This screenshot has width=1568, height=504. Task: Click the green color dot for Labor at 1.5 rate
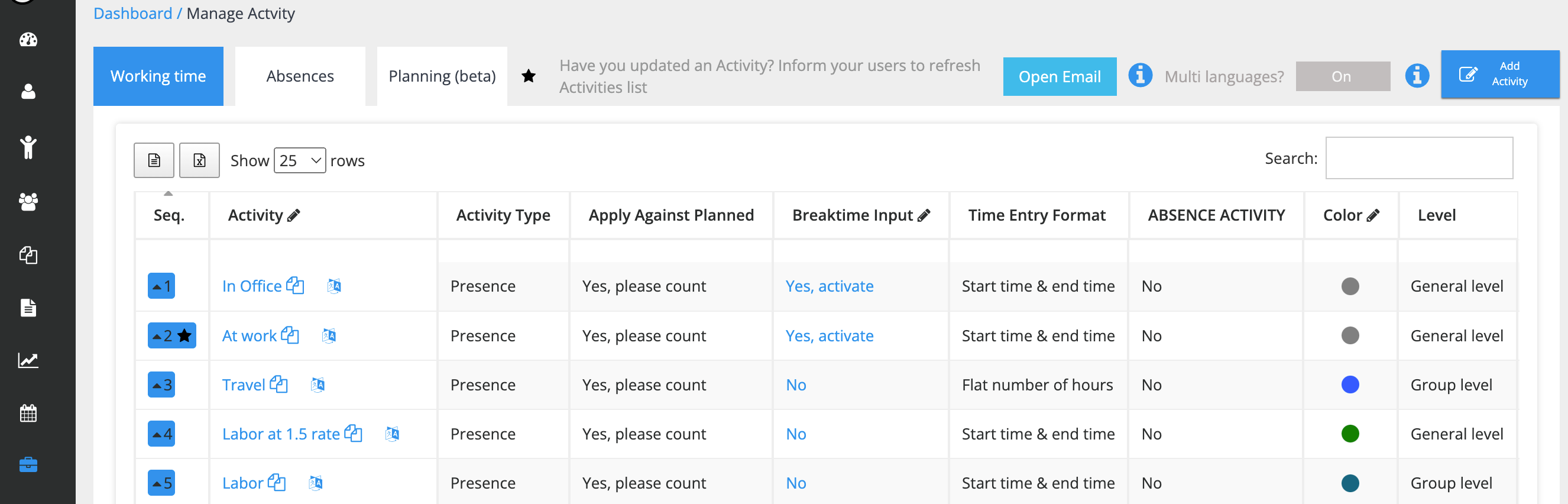tap(1349, 434)
